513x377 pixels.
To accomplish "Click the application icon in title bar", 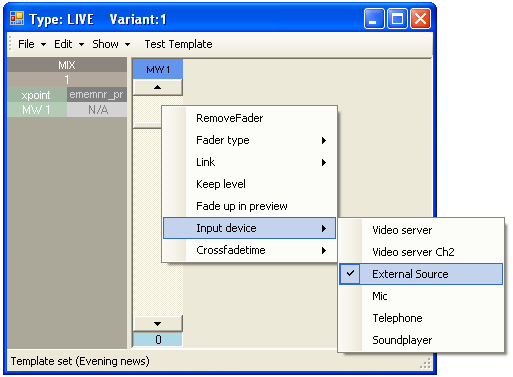I will [17, 18].
